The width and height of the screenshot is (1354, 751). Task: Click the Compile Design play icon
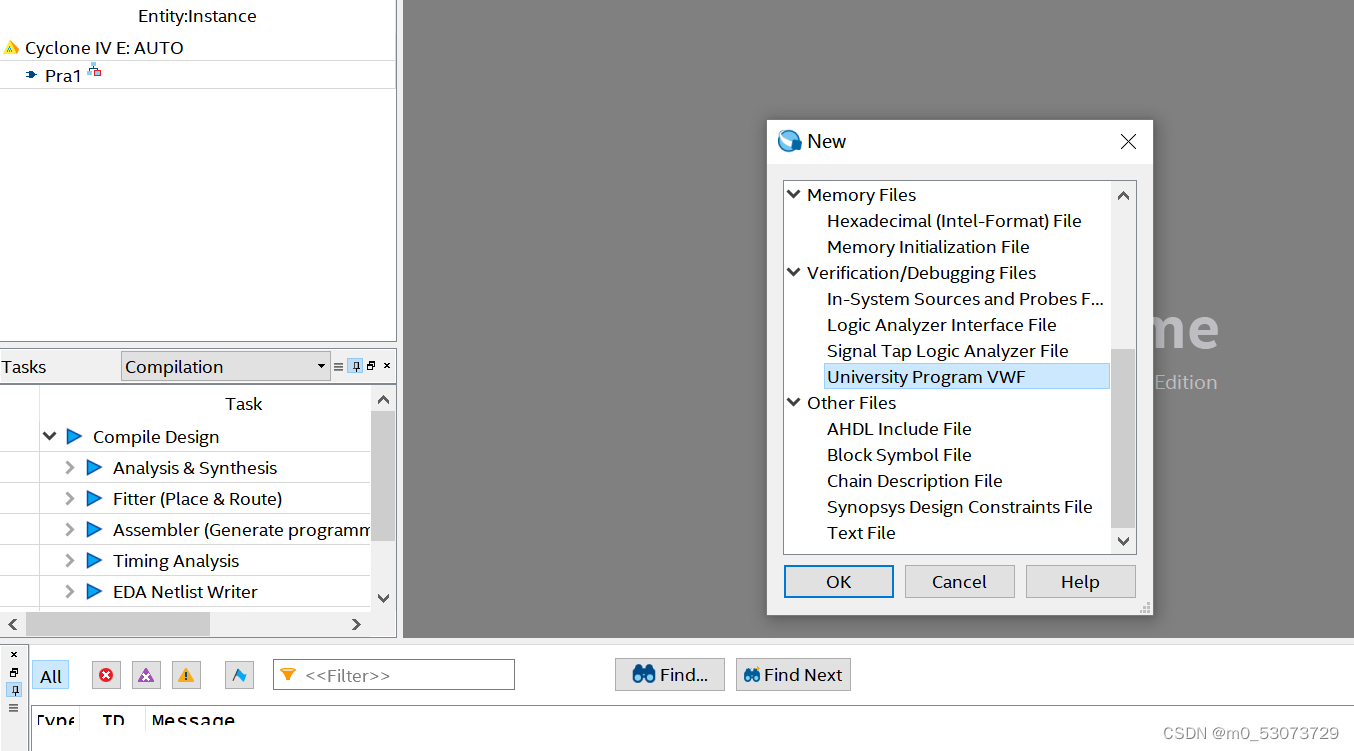pyautogui.click(x=74, y=436)
